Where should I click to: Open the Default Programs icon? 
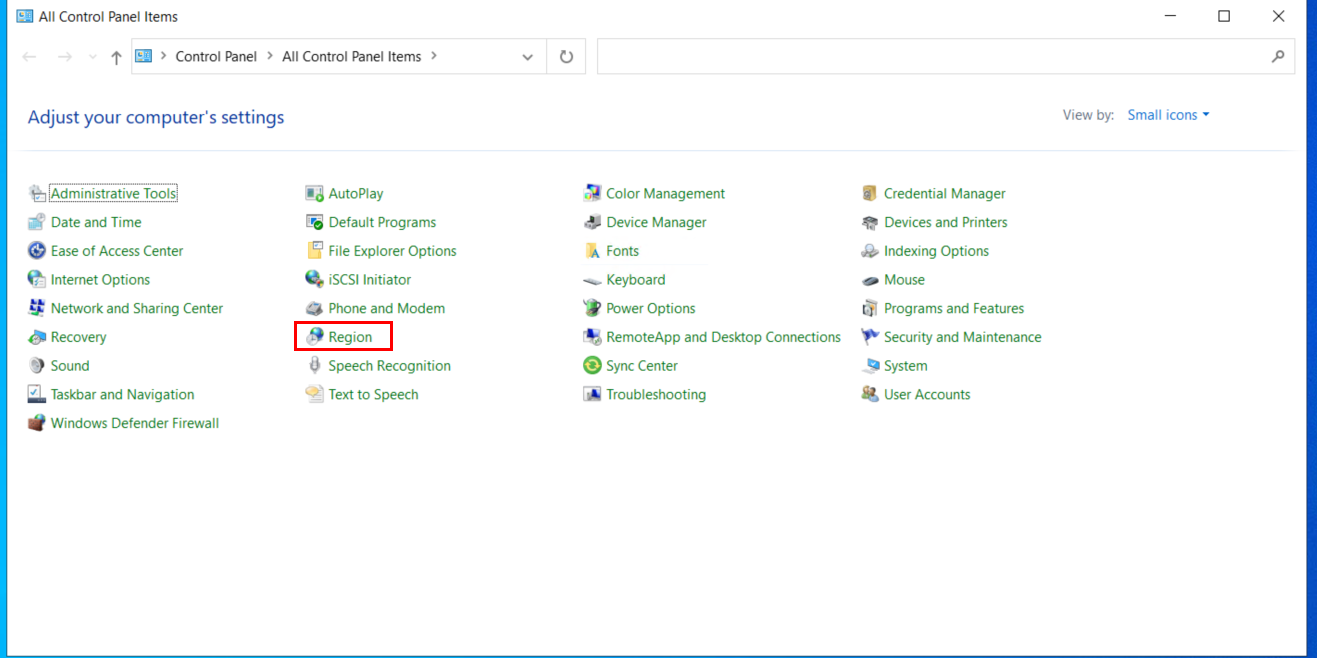point(314,222)
